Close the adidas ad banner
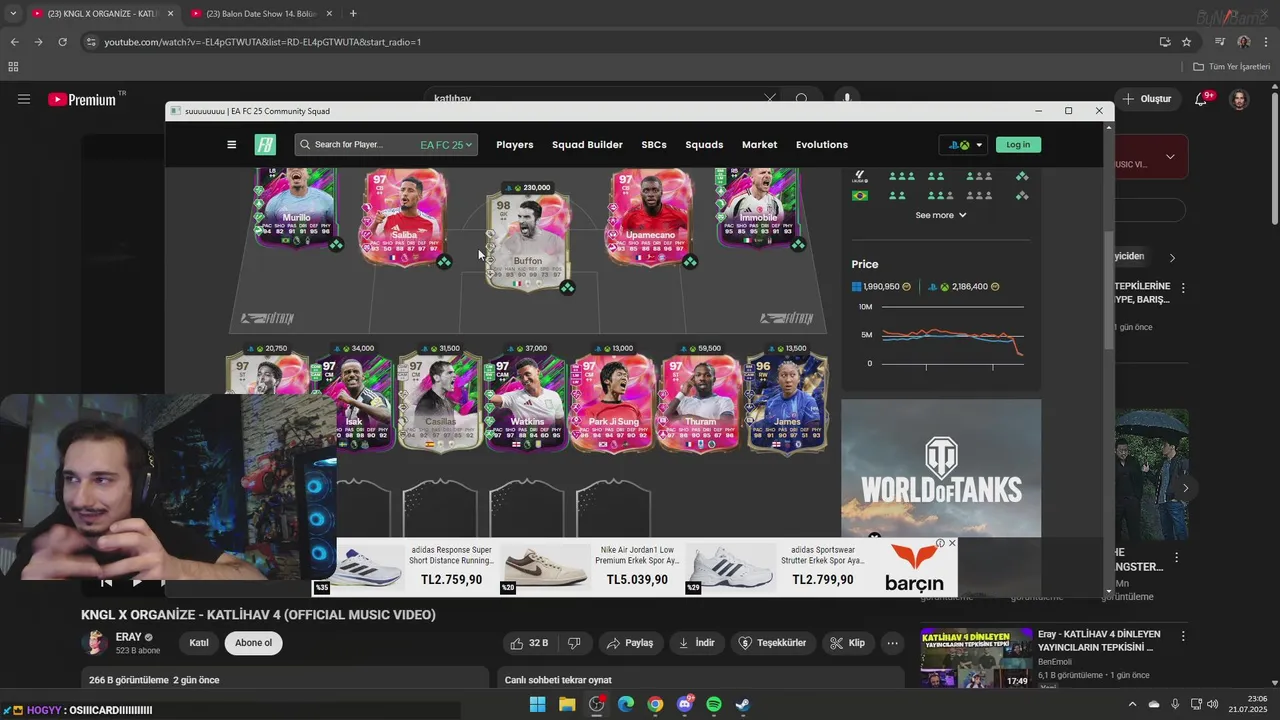 pyautogui.click(x=952, y=543)
